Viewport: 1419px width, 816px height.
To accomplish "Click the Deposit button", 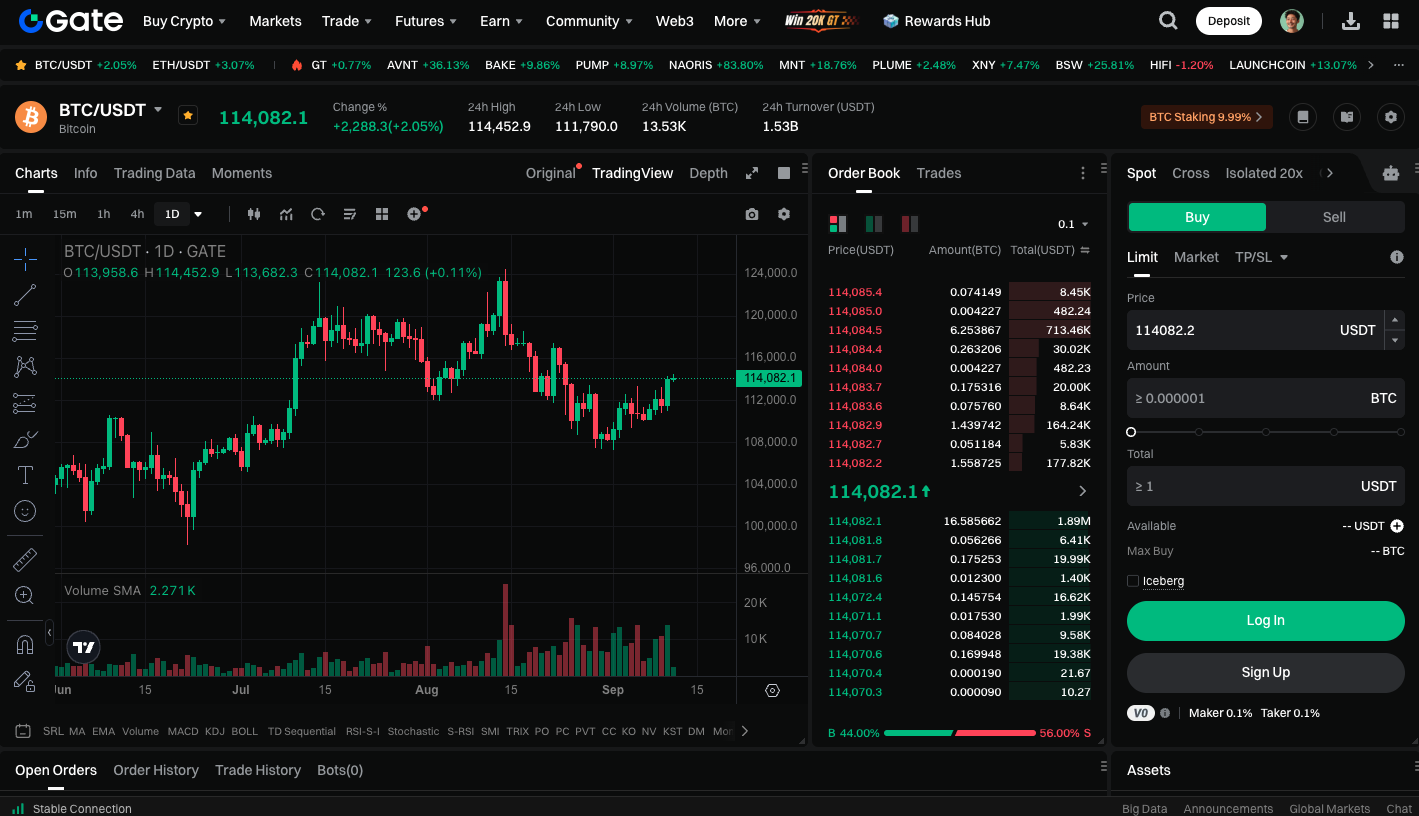I will pyautogui.click(x=1228, y=21).
